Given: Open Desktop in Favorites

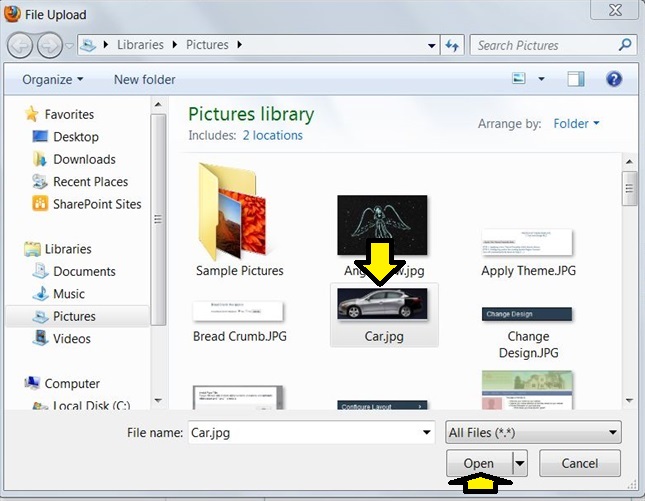Looking at the screenshot, I should click(x=75, y=137).
